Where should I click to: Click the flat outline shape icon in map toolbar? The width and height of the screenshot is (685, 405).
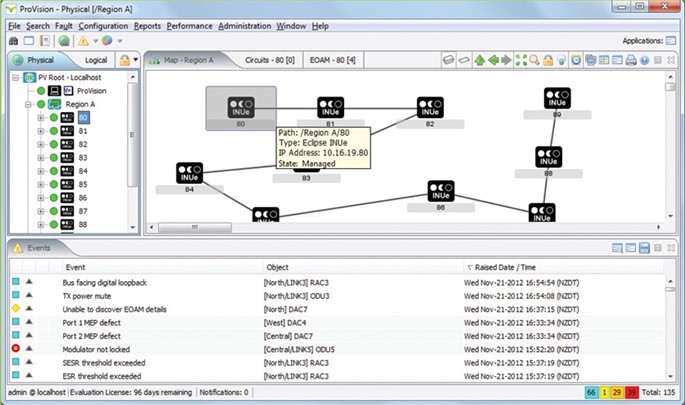(x=464, y=60)
